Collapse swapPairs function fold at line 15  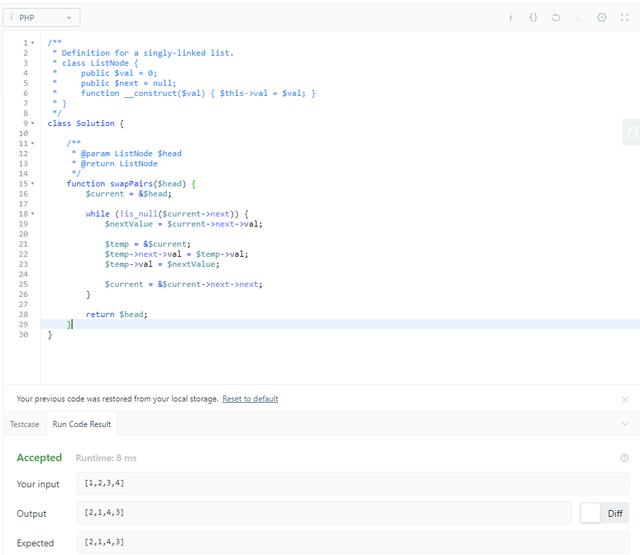click(x=33, y=184)
